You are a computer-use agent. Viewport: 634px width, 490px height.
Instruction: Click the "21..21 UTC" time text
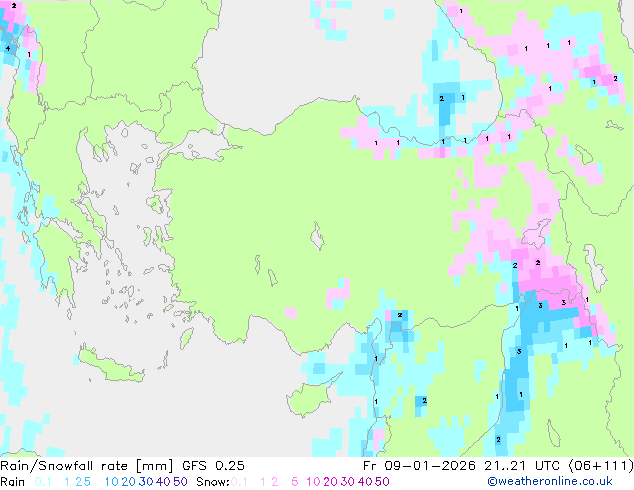522,466
